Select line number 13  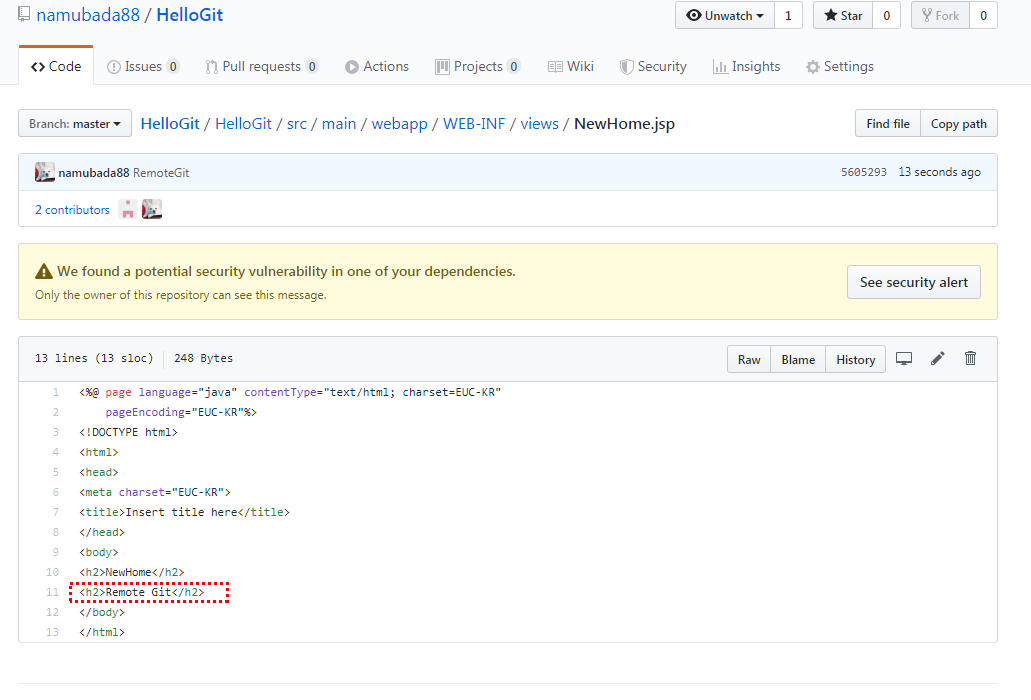click(x=53, y=632)
